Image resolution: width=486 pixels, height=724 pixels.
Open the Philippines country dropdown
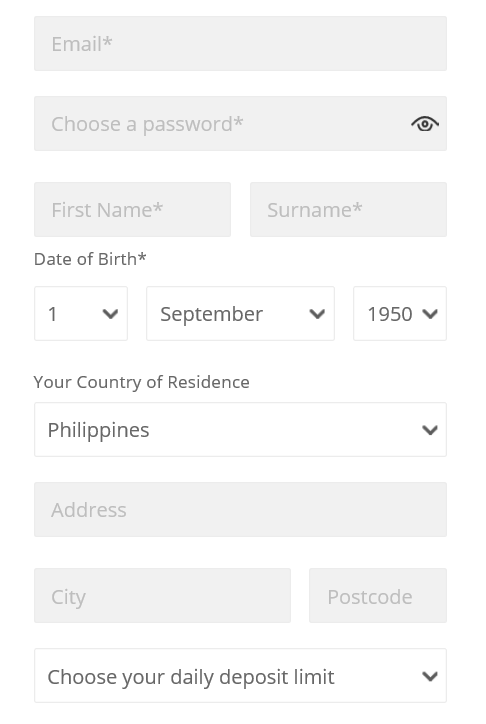240,429
